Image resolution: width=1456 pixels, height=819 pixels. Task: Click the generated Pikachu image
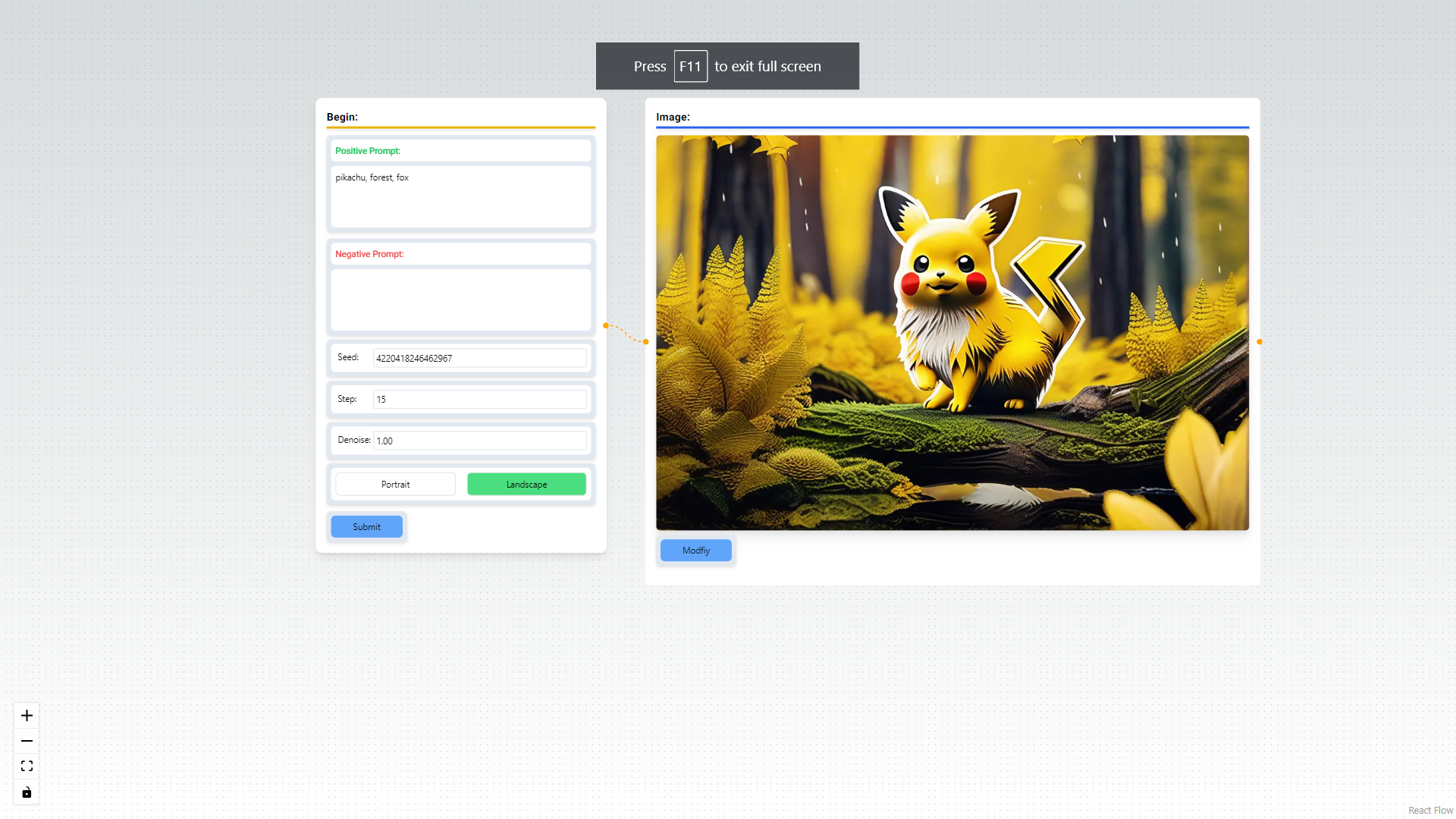952,332
